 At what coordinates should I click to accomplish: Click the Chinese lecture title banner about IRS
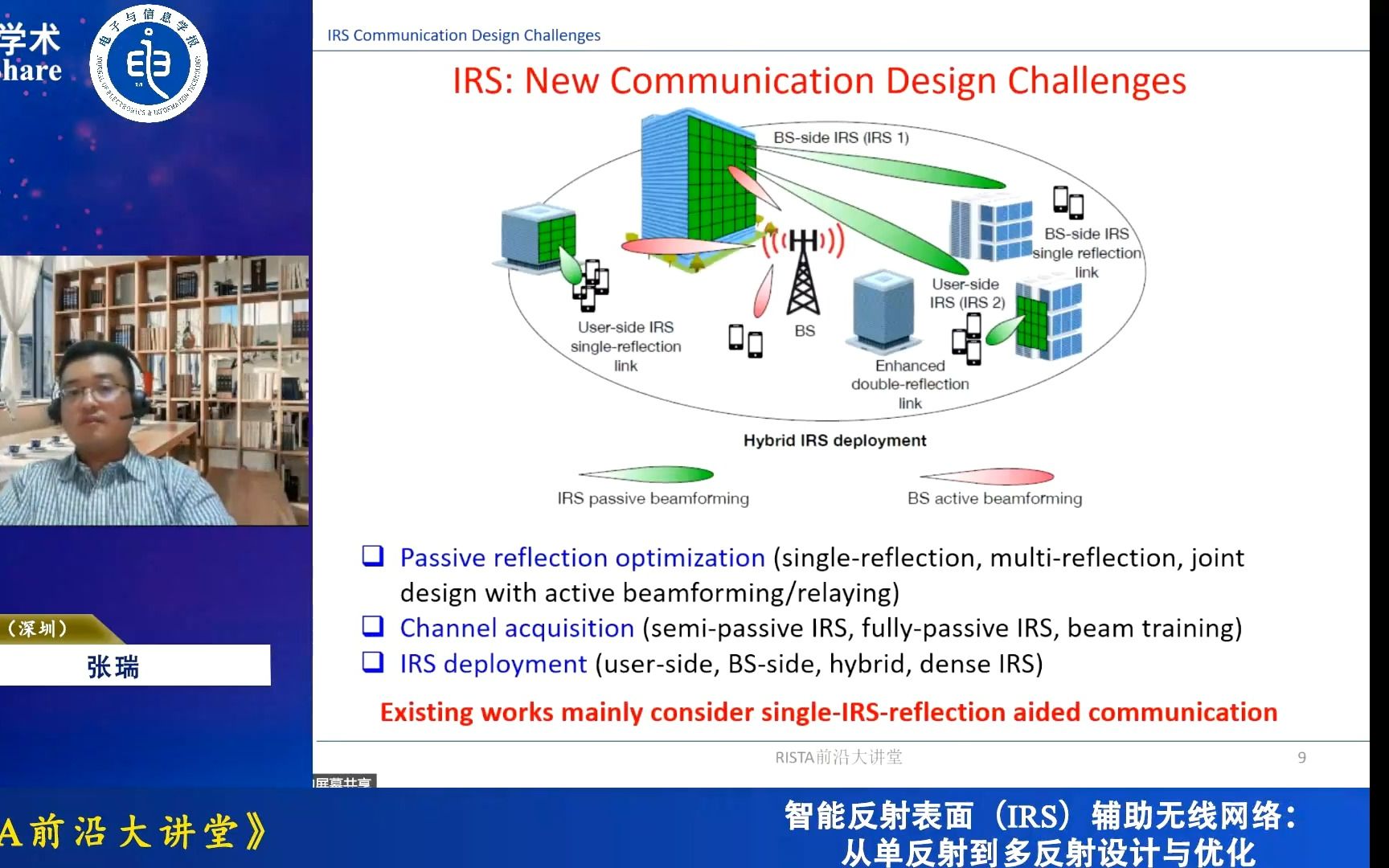tap(1041, 833)
